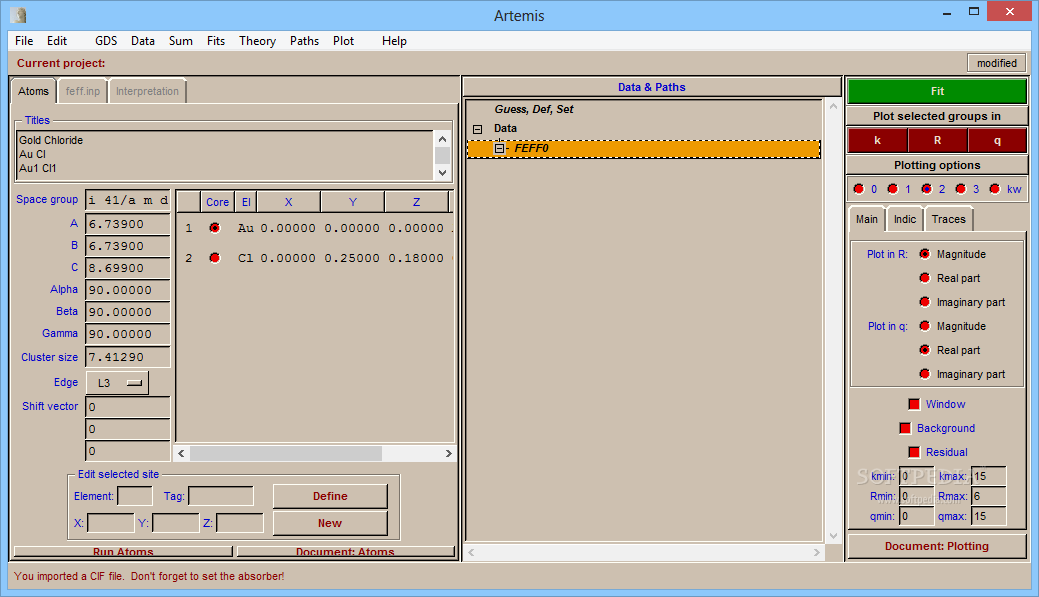
Task: Switch to the Interpretation tab
Action: pyautogui.click(x=147, y=91)
